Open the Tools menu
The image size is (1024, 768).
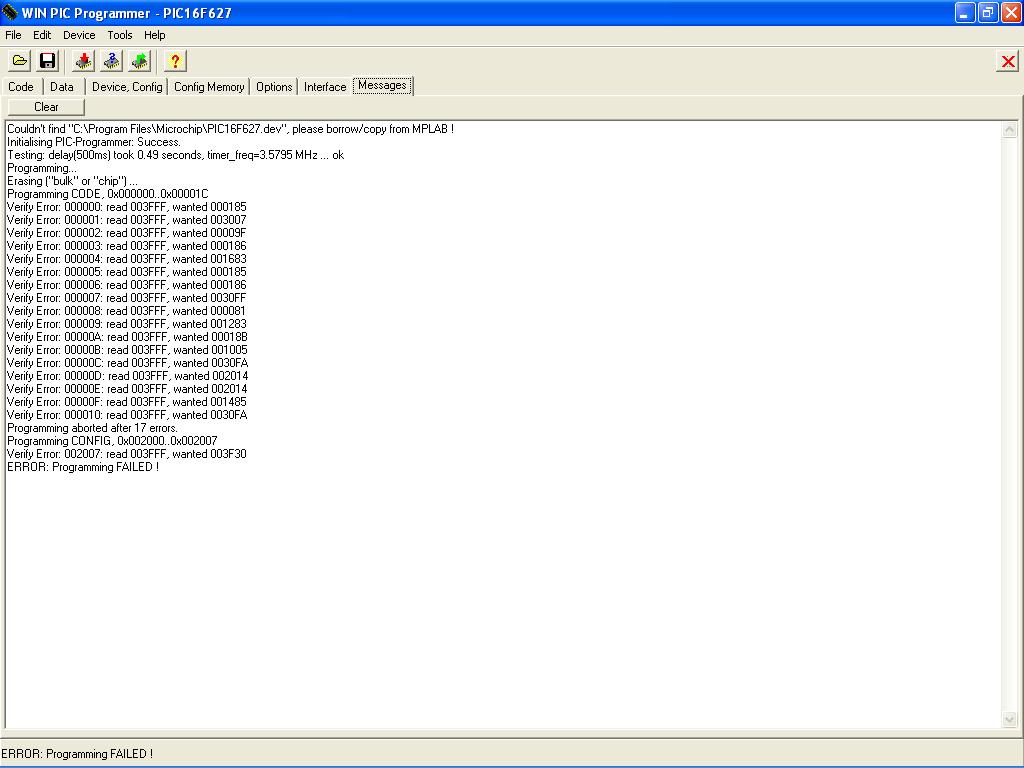(x=120, y=35)
